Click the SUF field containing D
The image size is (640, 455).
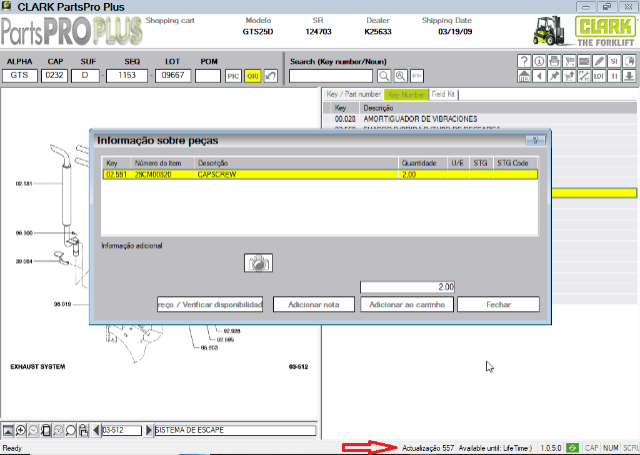coord(85,75)
